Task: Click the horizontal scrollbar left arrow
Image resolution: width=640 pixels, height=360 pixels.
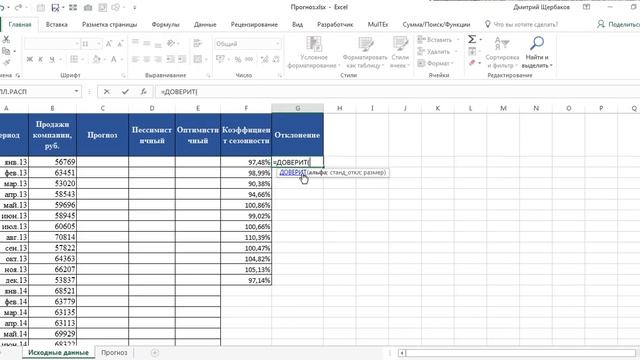Action: click(x=402, y=353)
